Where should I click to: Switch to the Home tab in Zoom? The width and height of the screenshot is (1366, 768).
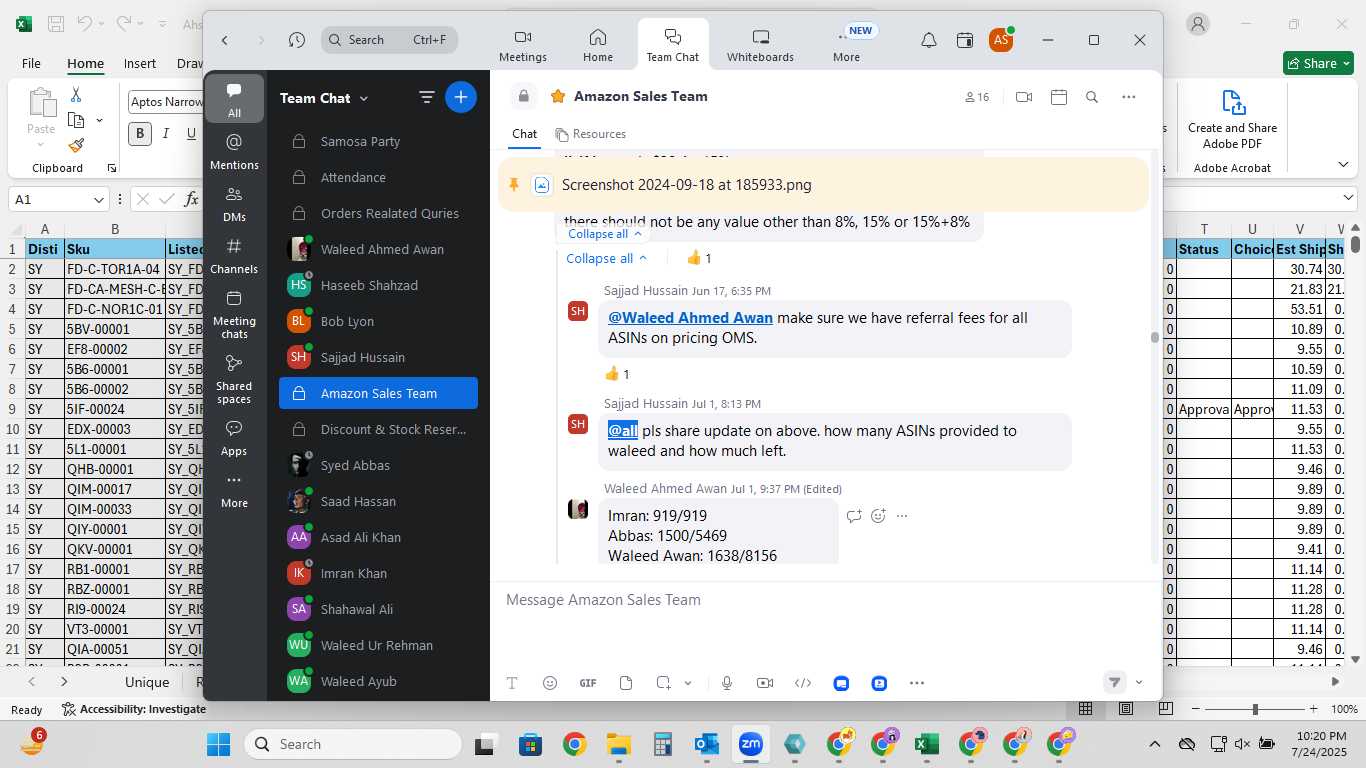[x=598, y=45]
